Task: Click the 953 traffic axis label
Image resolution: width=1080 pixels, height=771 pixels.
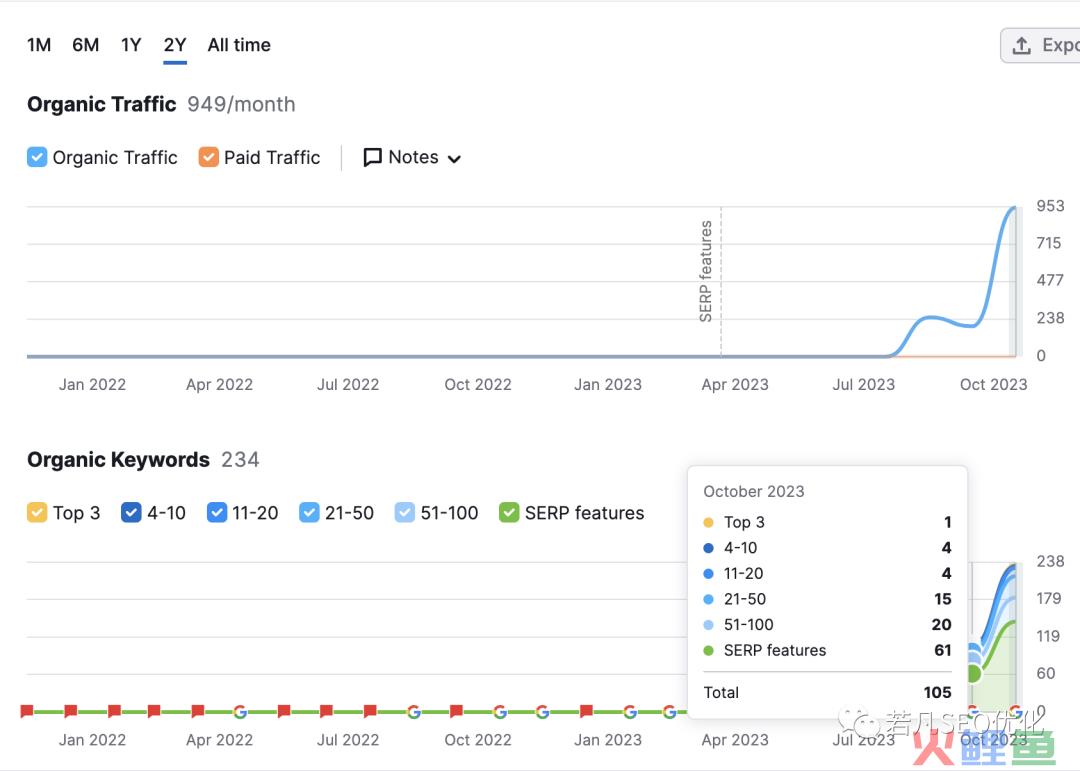Action: [1050, 206]
